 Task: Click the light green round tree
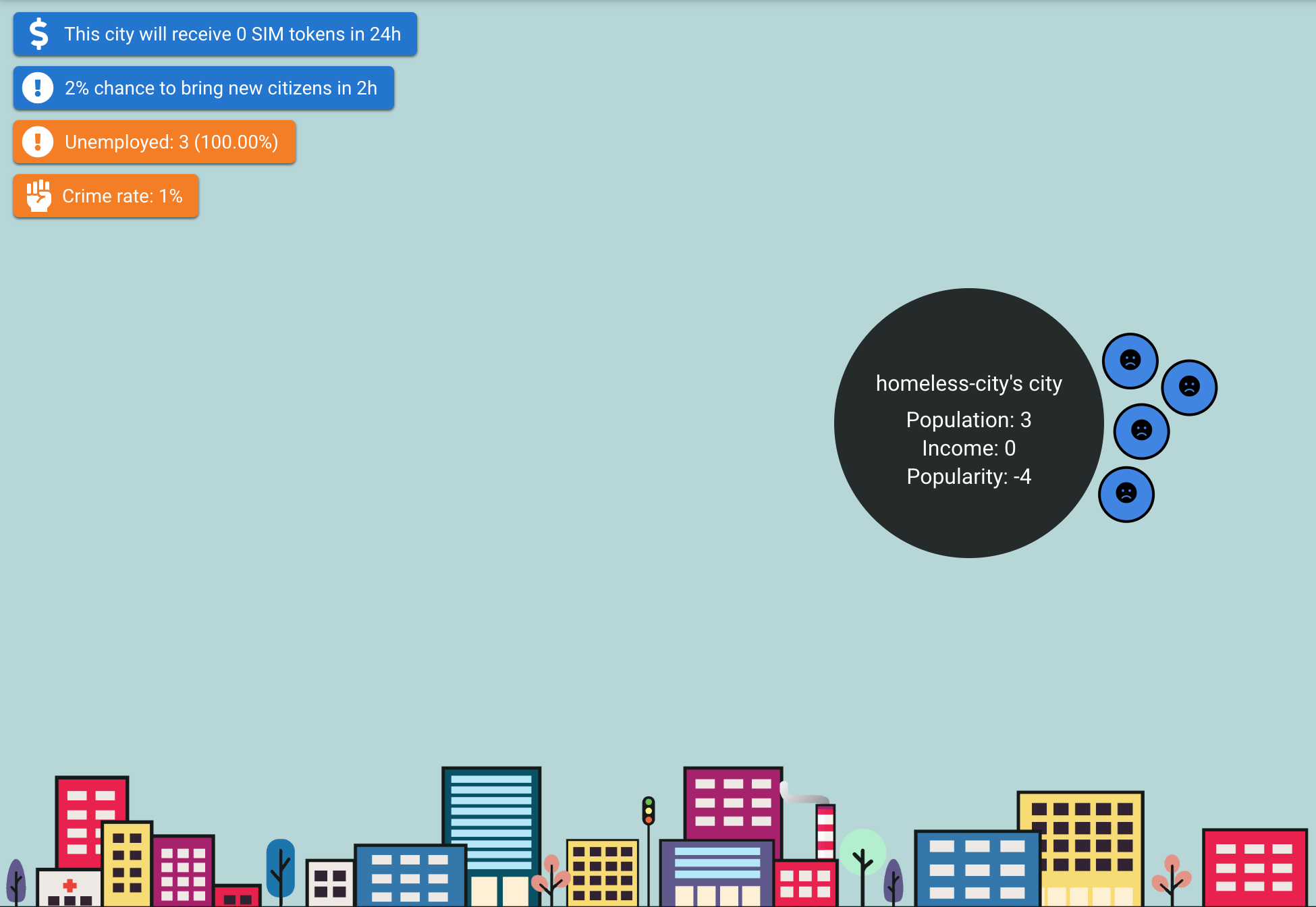[x=862, y=852]
